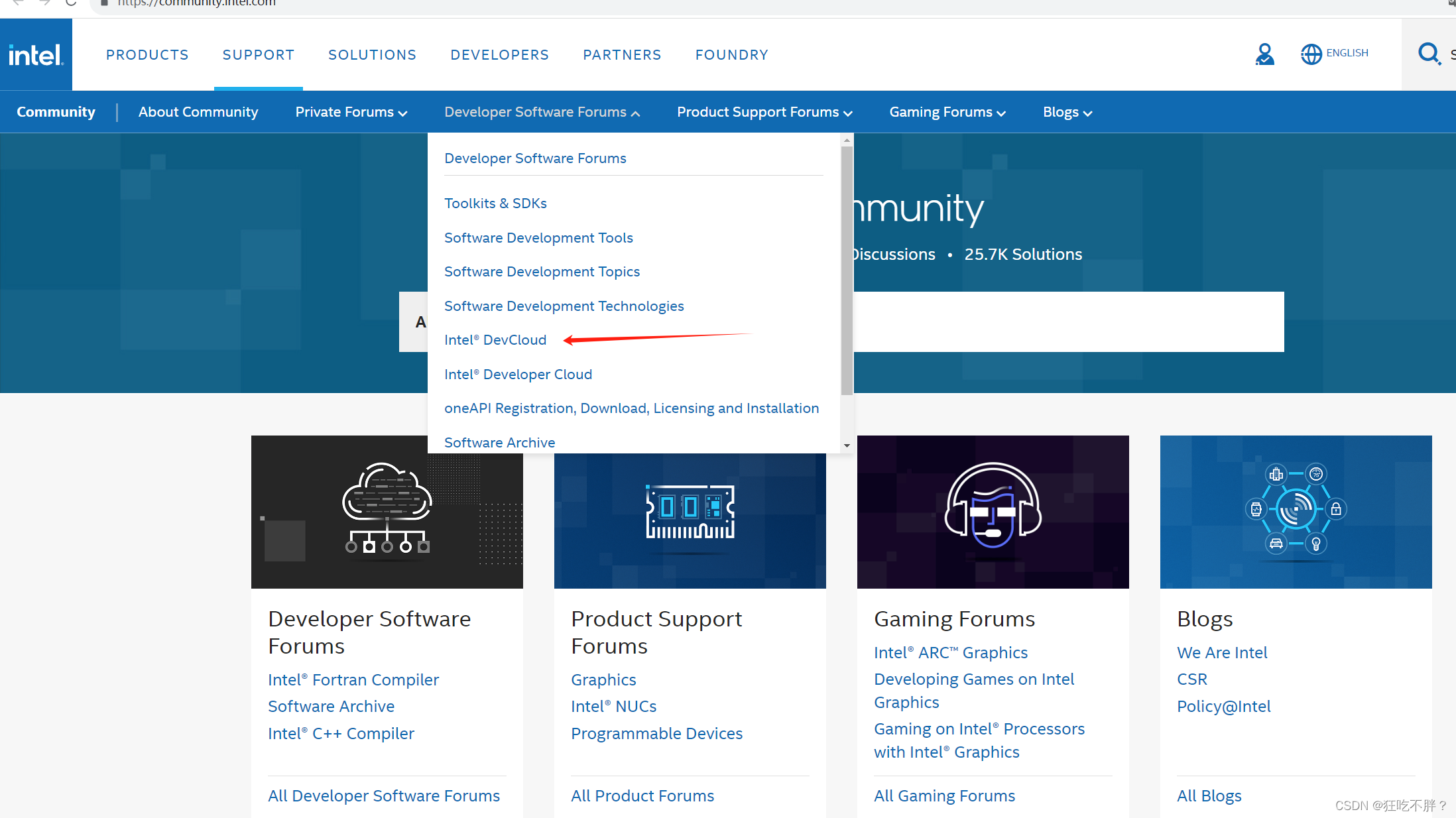Reload the page using the refresh icon

click(x=70, y=3)
